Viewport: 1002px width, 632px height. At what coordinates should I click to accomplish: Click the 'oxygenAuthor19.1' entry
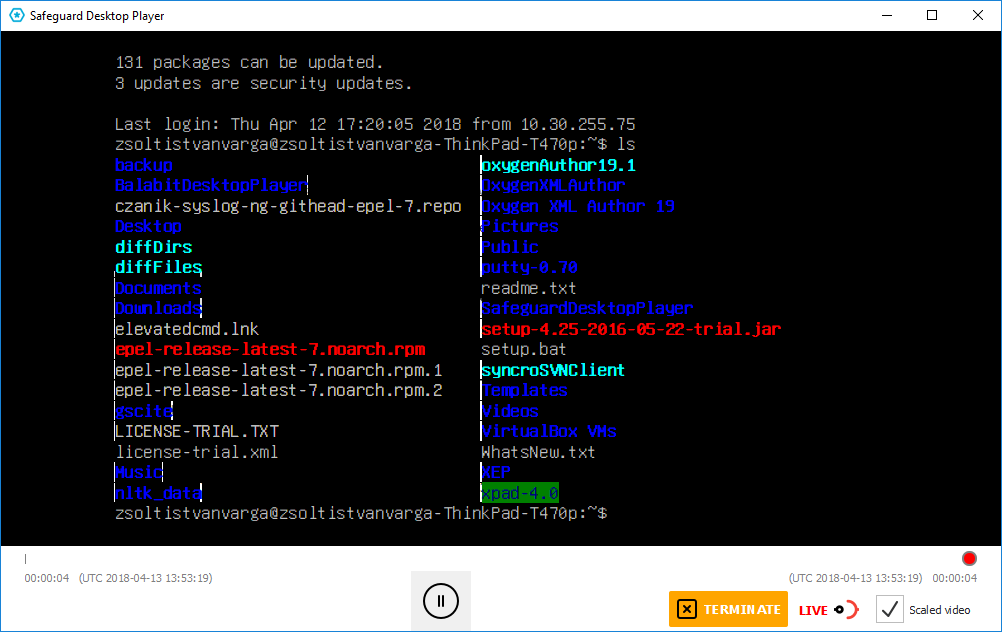[559, 165]
